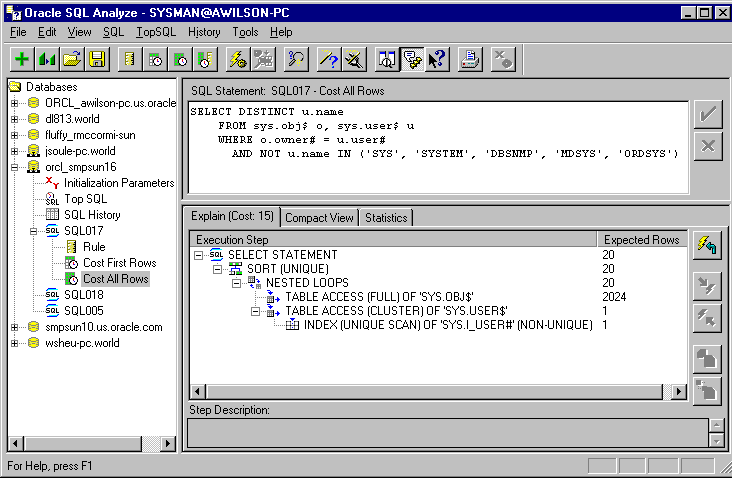The image size is (732, 478).
Task: Click the grayed-out X gear toolbar icon
Action: (x=503, y=59)
